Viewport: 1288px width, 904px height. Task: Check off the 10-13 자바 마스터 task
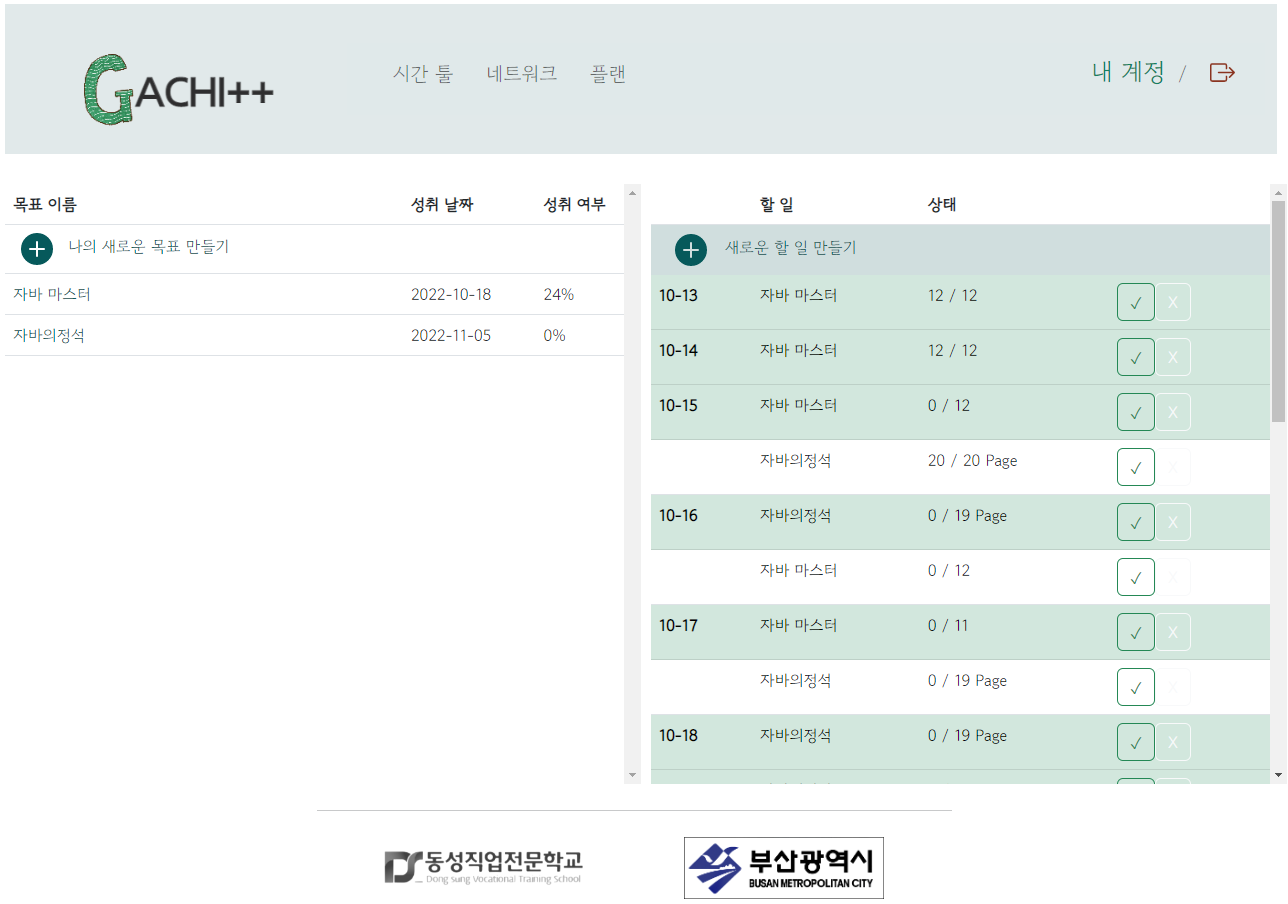[1135, 302]
